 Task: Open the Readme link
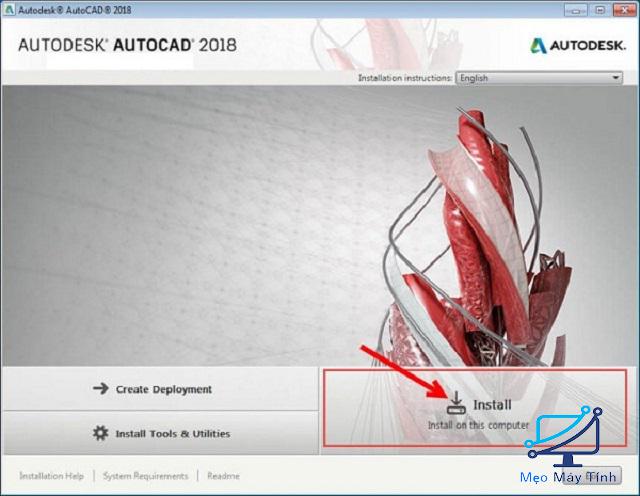pyautogui.click(x=223, y=476)
